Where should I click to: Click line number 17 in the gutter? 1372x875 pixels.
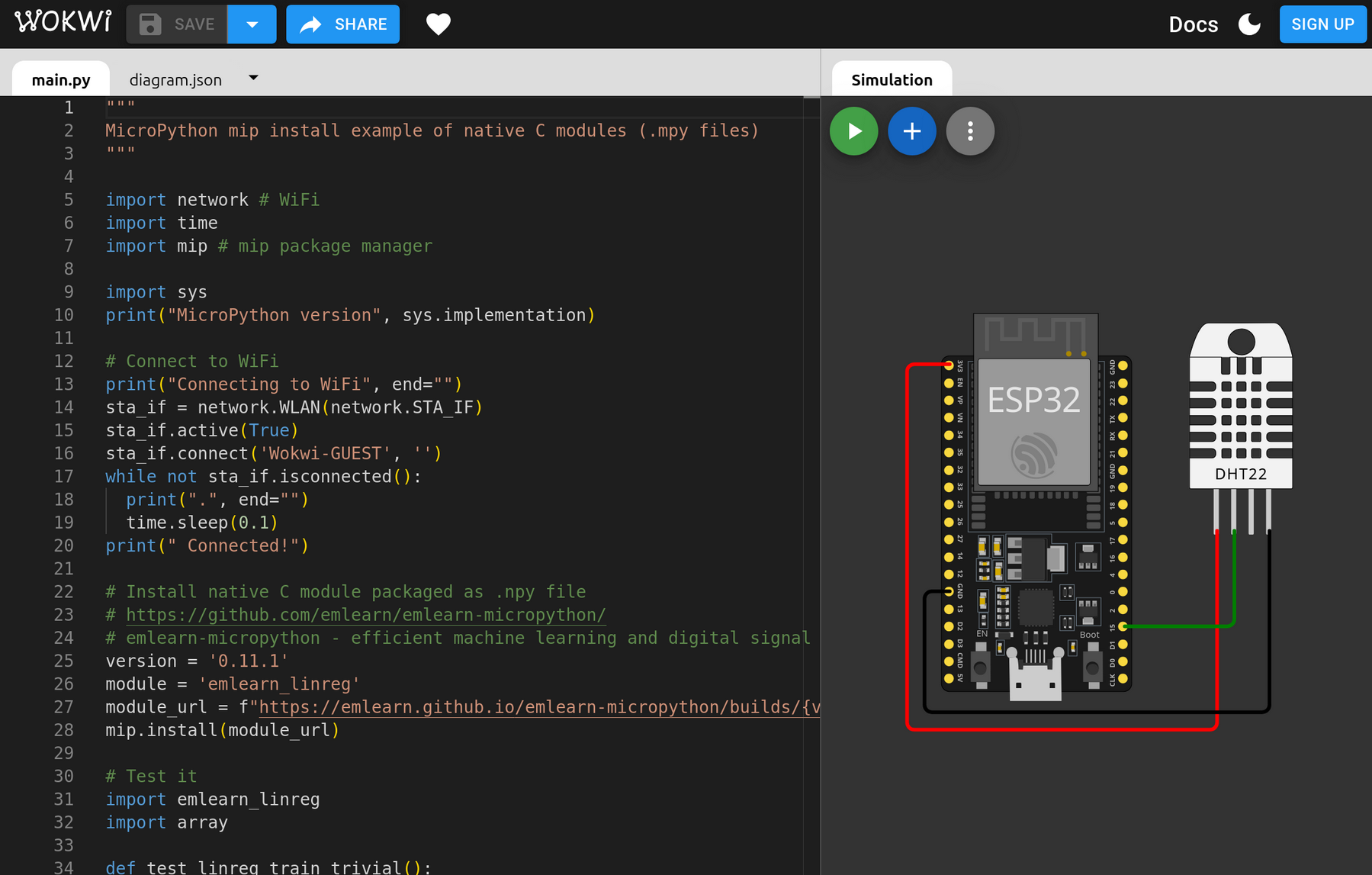pyautogui.click(x=64, y=477)
